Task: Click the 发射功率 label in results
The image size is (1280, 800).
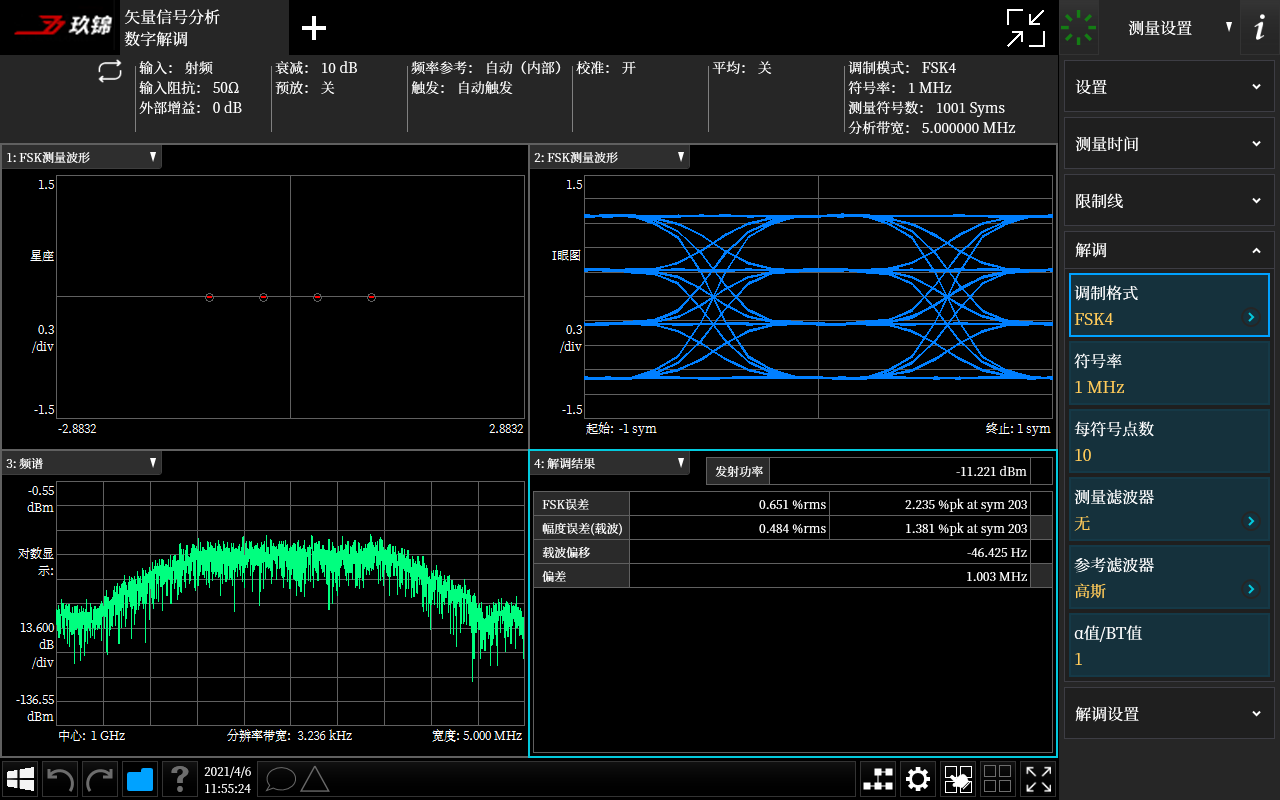Action: click(x=738, y=471)
